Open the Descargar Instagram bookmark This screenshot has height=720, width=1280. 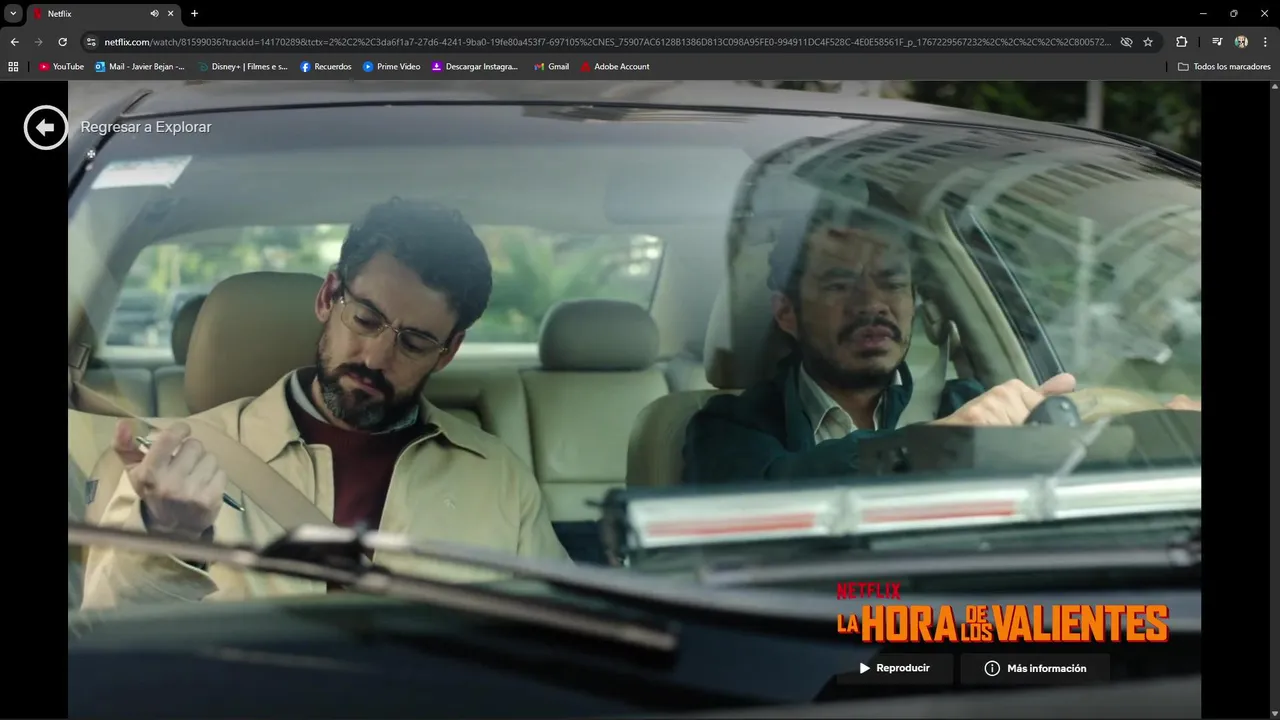(475, 67)
